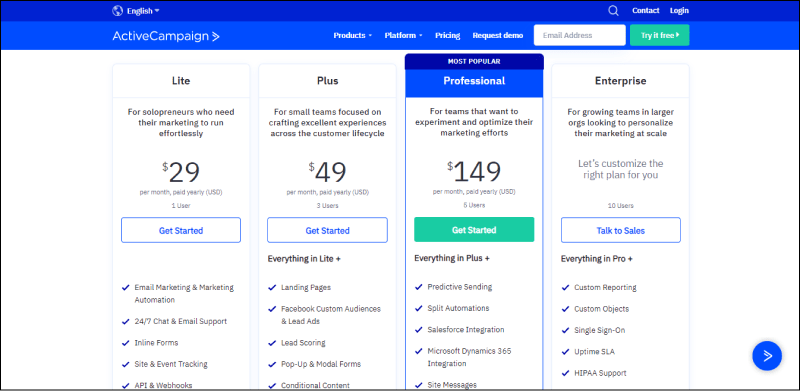Click checkmark beside Split Automations
Viewport: 800px width, 391px height.
coord(419,308)
